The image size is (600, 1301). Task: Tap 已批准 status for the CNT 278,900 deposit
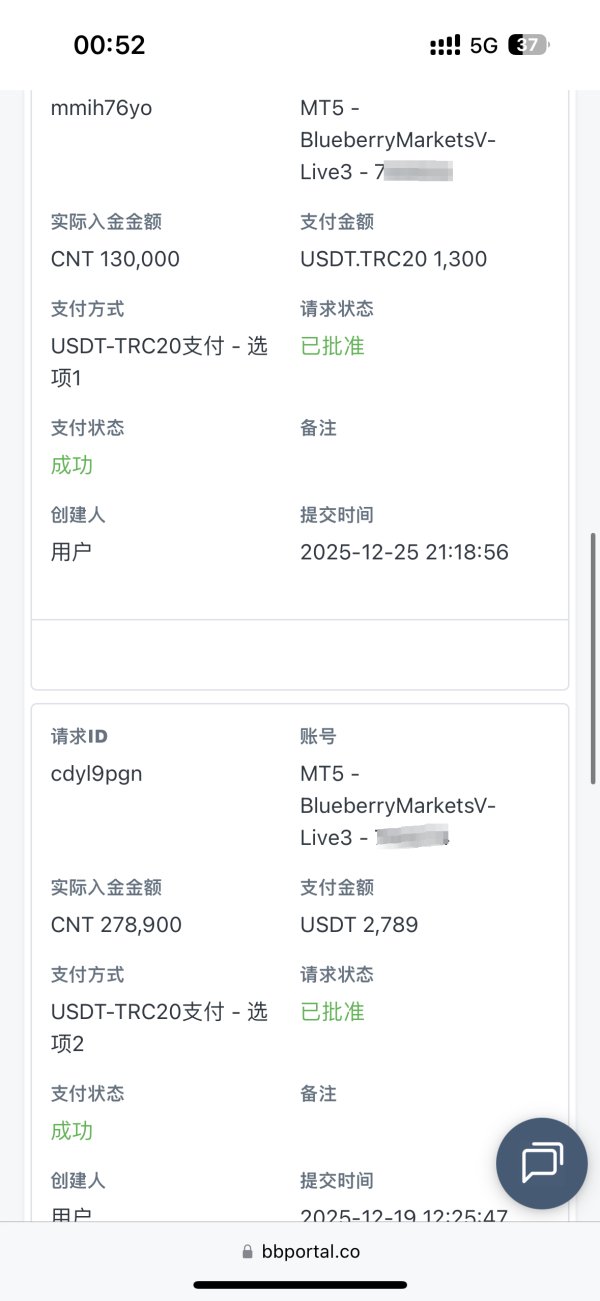(332, 1012)
